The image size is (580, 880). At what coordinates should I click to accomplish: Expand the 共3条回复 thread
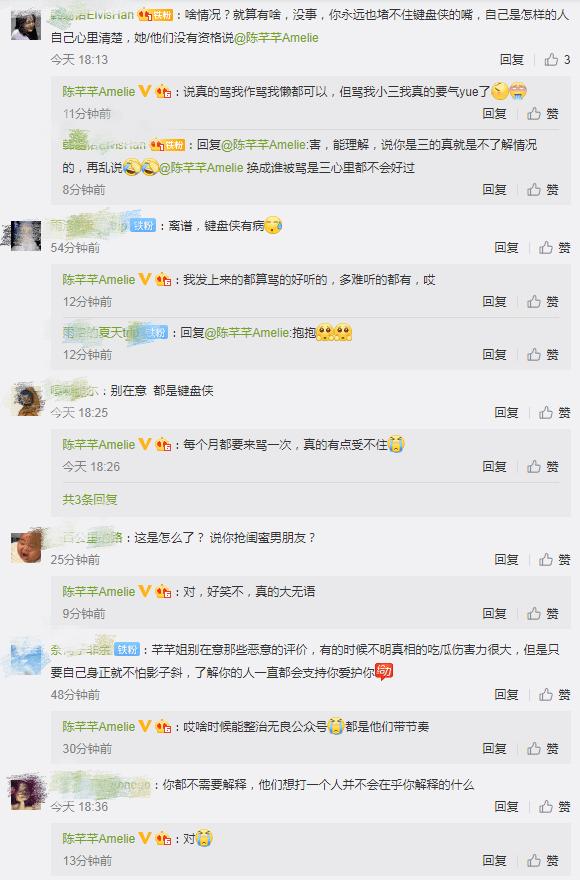pyautogui.click(x=89, y=499)
